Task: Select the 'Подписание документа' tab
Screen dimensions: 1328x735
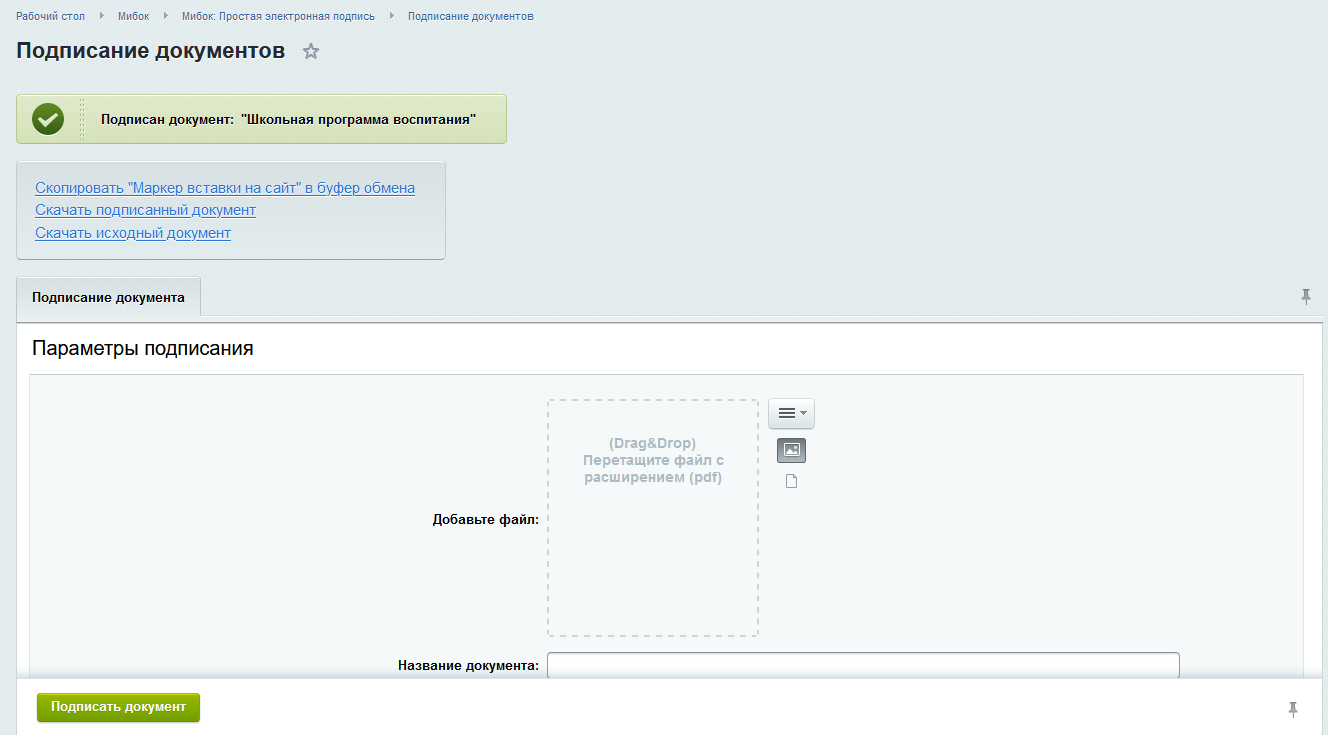Action: [108, 297]
